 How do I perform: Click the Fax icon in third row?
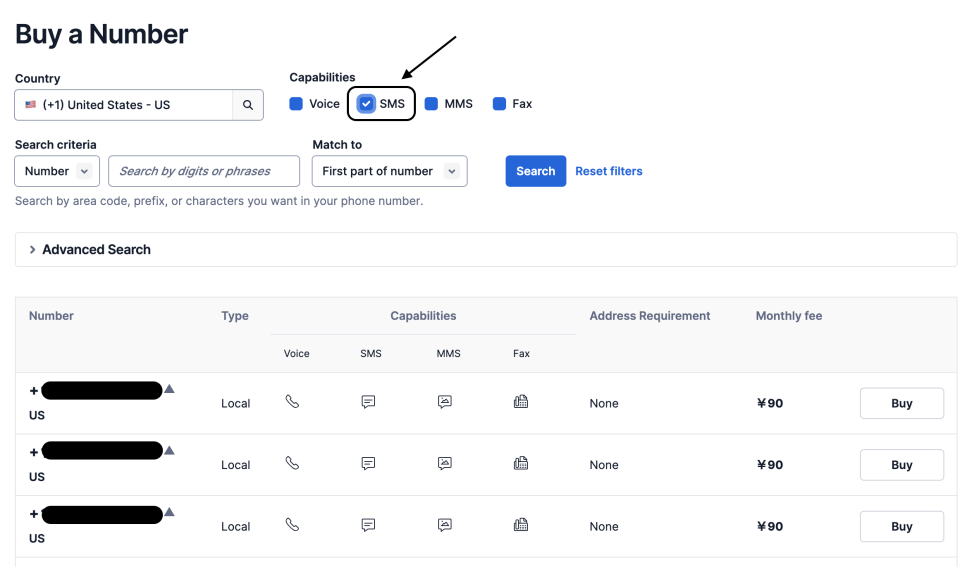(520, 525)
